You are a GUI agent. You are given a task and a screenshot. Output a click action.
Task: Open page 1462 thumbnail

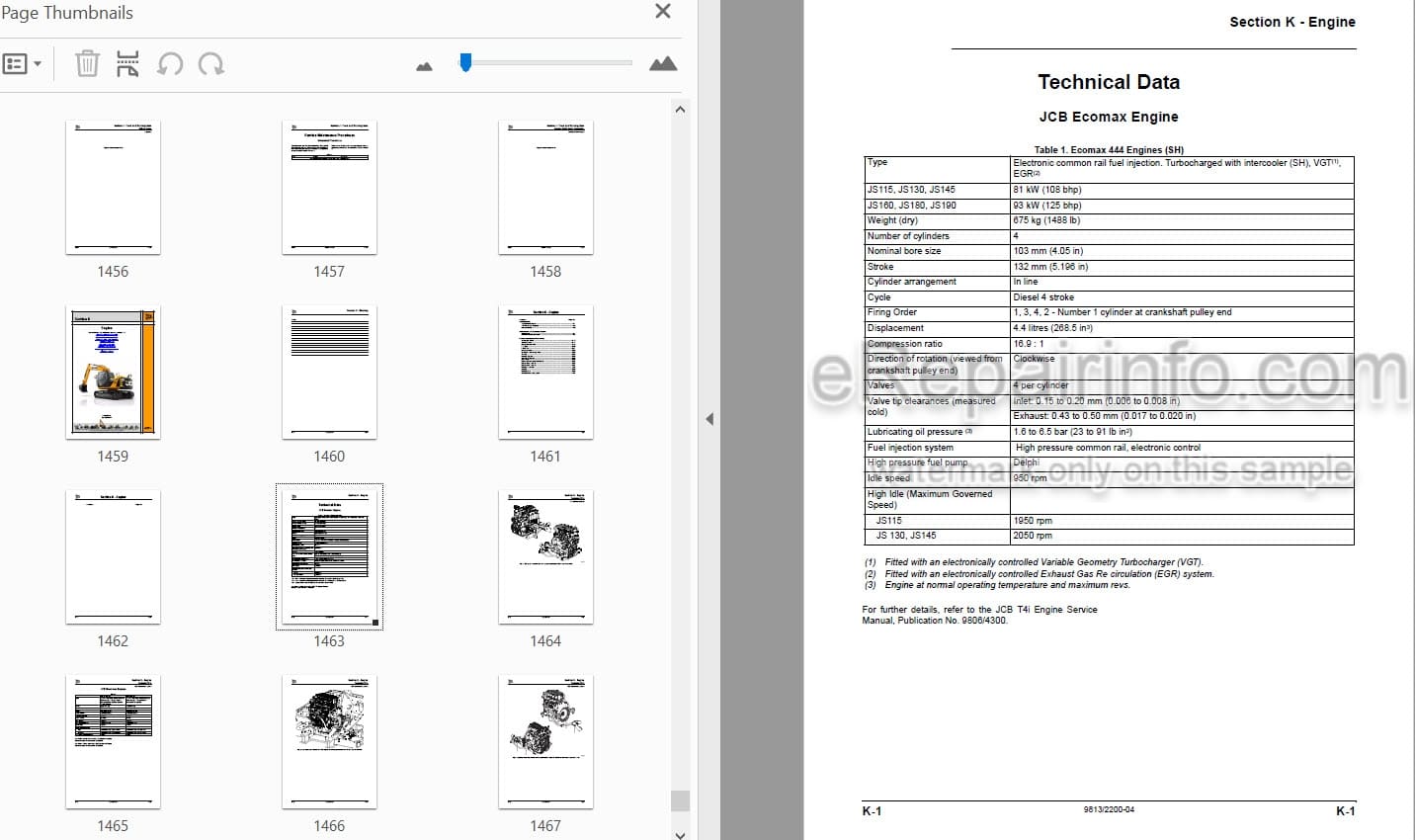(x=113, y=556)
